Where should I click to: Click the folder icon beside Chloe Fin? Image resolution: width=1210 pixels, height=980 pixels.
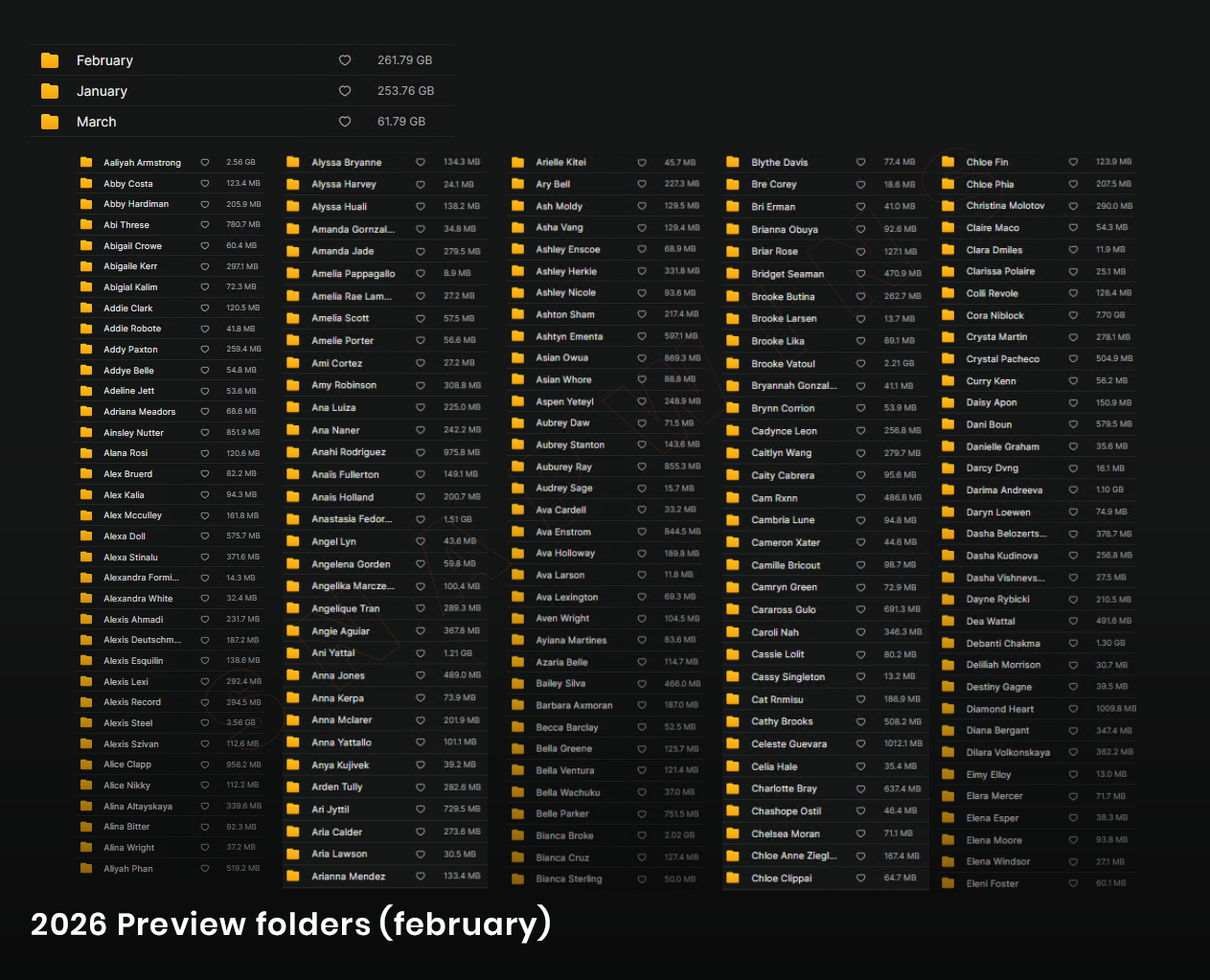coord(948,162)
